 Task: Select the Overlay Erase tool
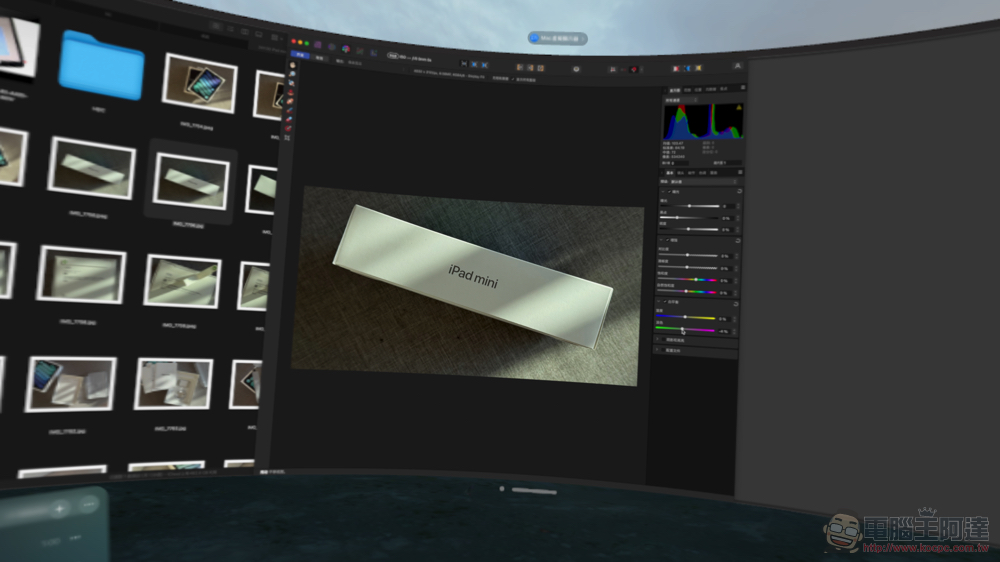click(289, 119)
